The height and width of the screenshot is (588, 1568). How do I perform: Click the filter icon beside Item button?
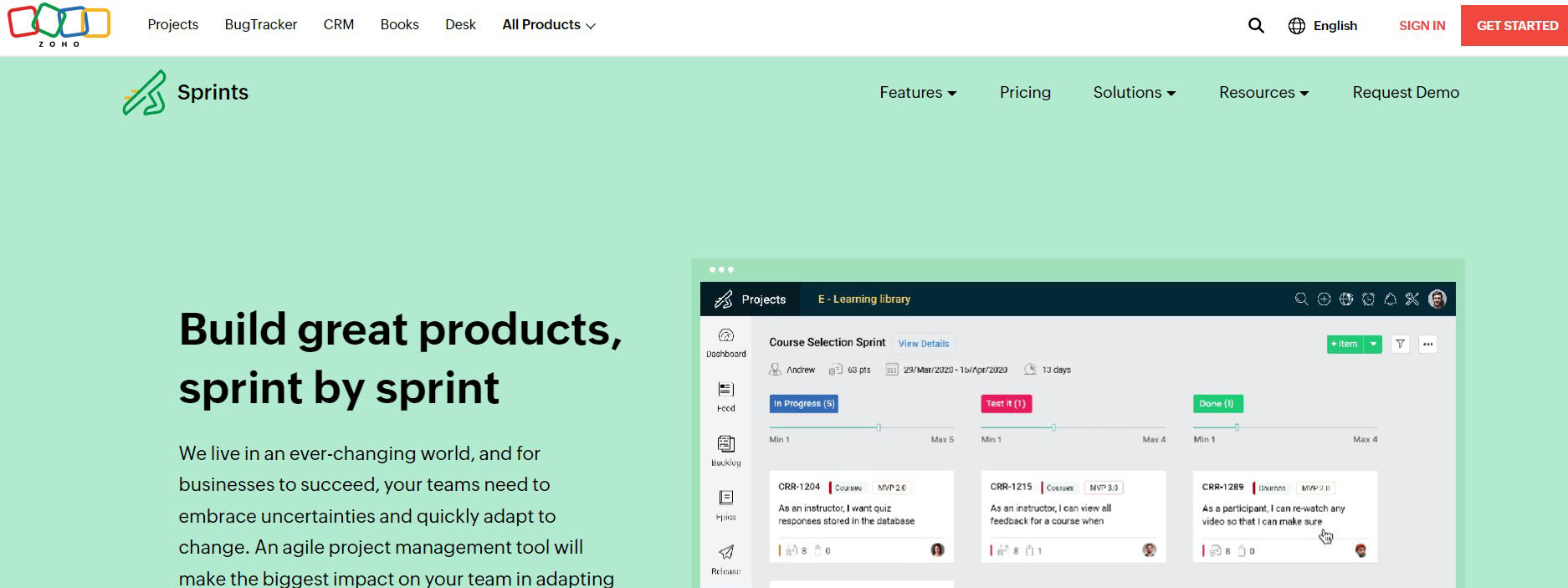pos(1400,344)
